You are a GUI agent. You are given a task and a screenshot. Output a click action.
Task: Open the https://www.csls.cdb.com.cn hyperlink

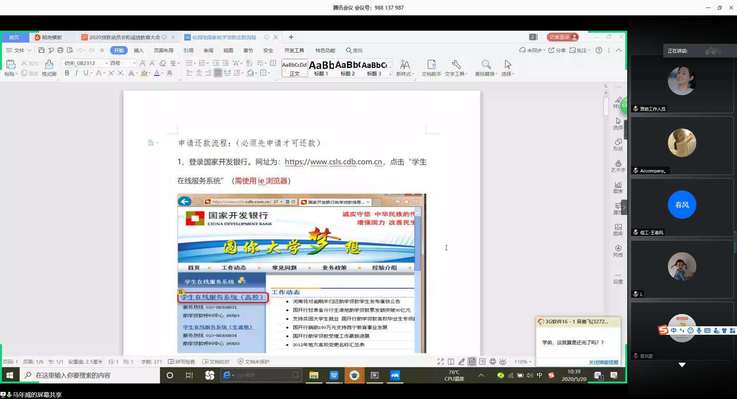334,162
